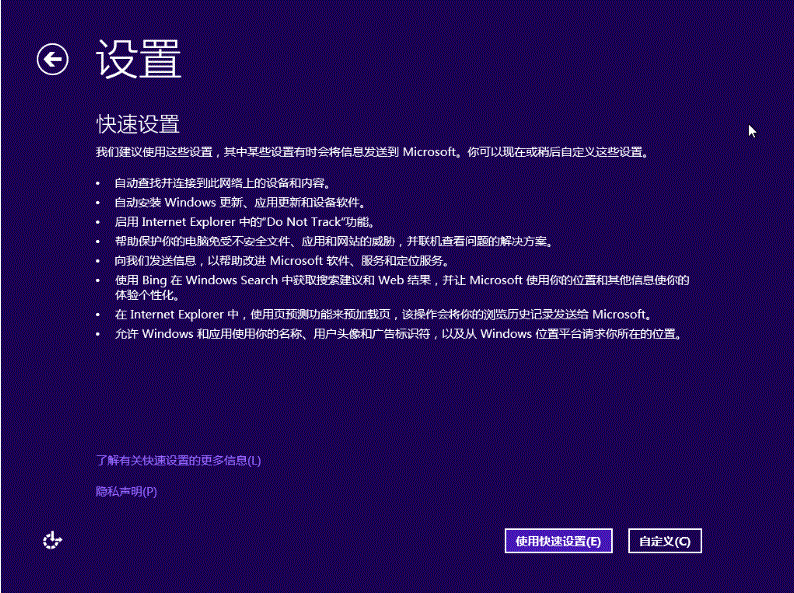Open the Ease of Access icon

pyautogui.click(x=52, y=541)
